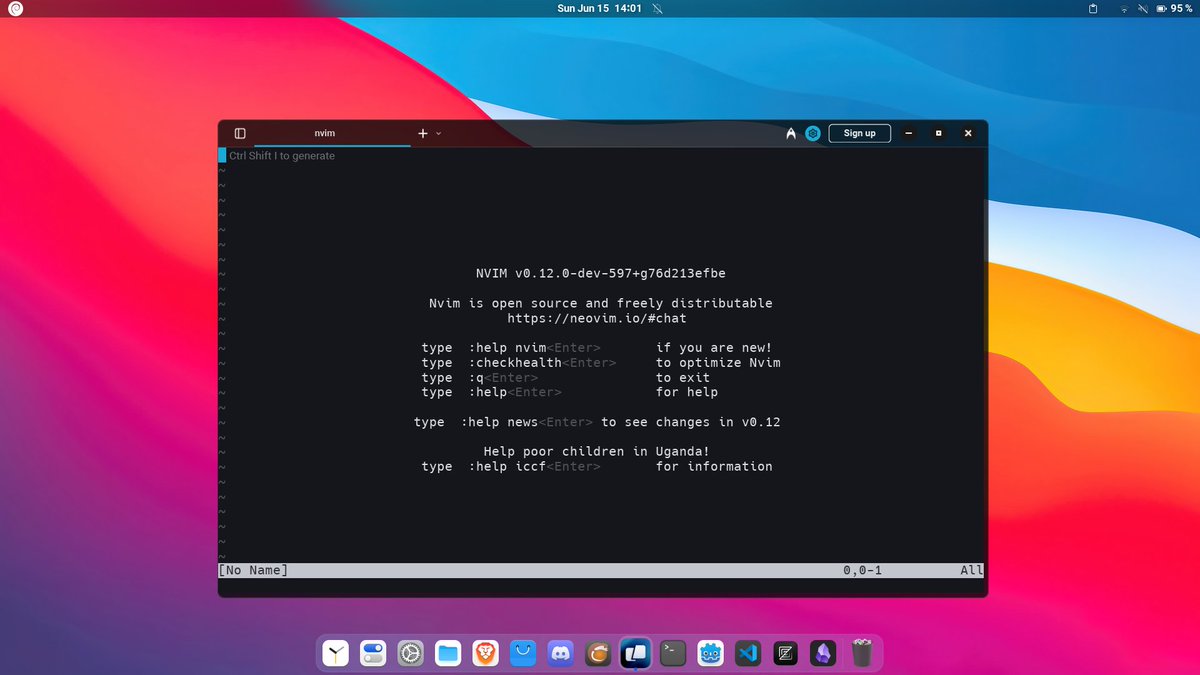Toggle the sidebar panel icon in Wave terminal

[240, 133]
